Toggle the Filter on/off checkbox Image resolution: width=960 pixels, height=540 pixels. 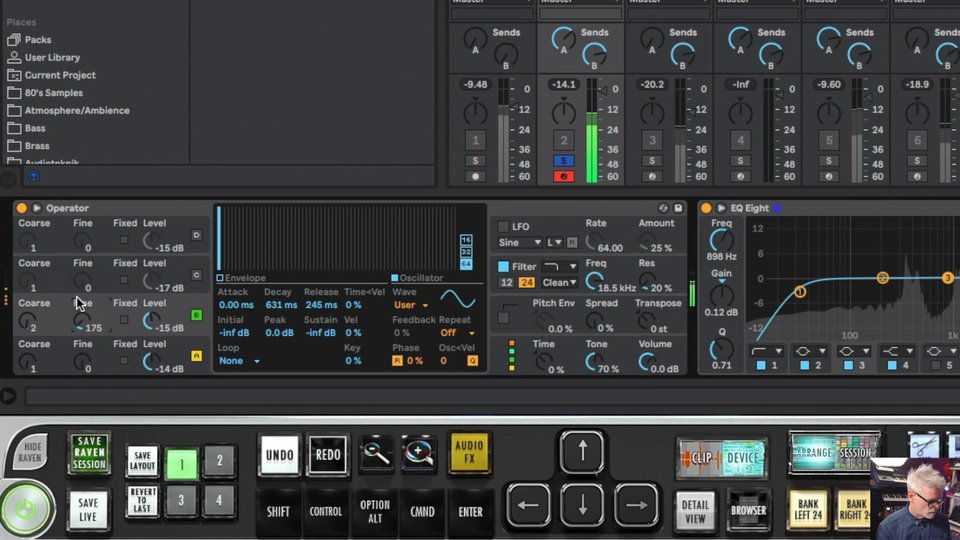[x=503, y=266]
